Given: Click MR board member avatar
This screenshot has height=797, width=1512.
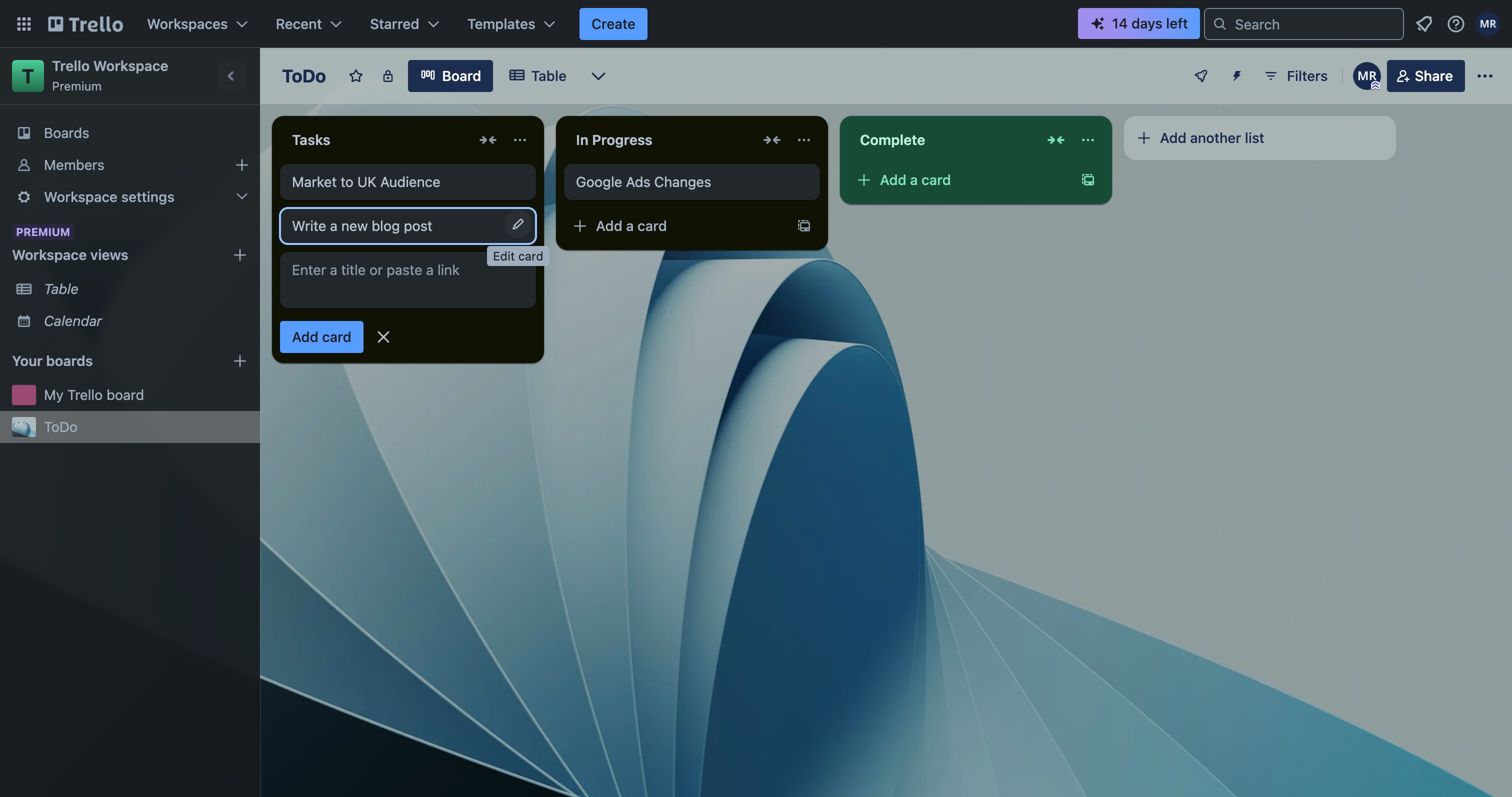Looking at the screenshot, I should 1366,75.
